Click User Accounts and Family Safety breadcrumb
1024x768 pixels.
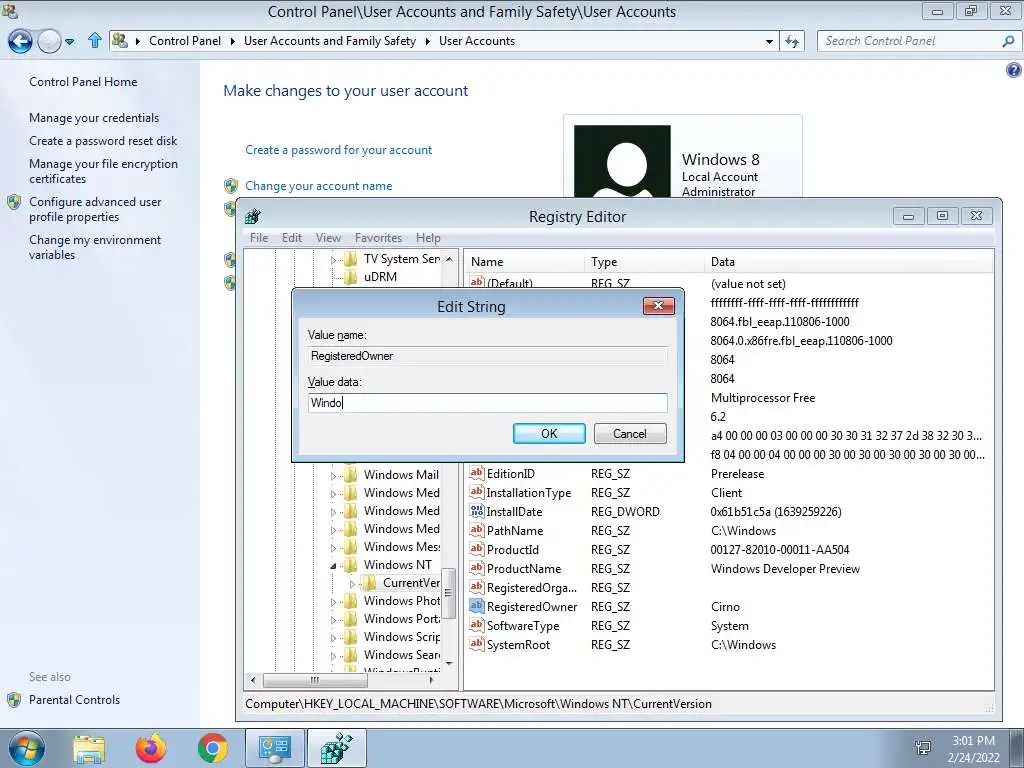coord(330,41)
